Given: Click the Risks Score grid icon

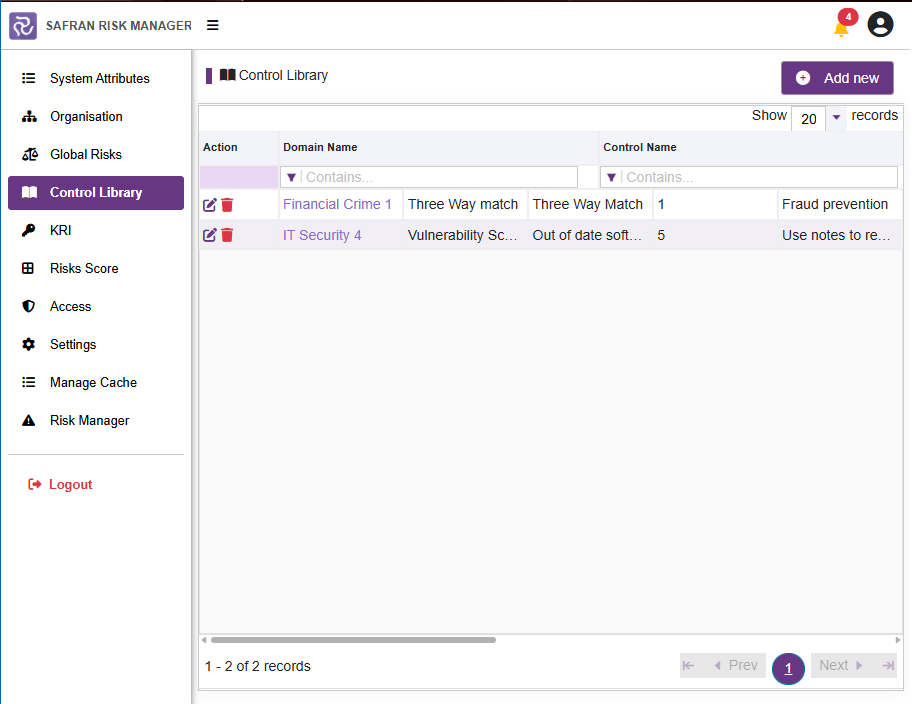Looking at the screenshot, I should click(x=28, y=268).
